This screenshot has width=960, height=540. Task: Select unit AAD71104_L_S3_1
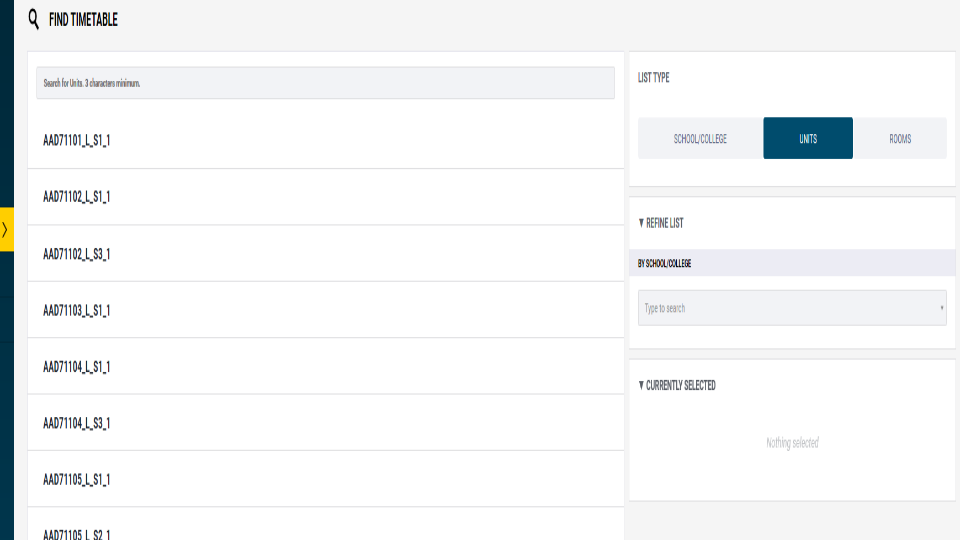click(326, 423)
